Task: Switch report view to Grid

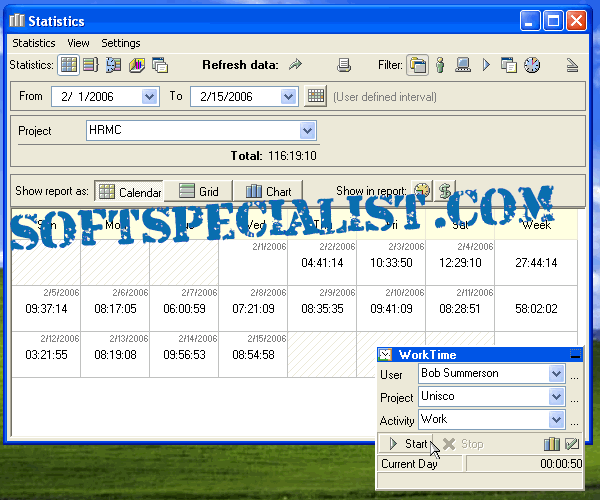Action: [x=198, y=191]
